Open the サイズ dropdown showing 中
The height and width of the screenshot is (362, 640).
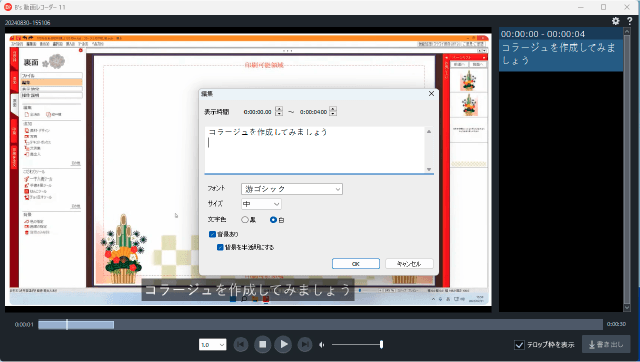click(261, 204)
